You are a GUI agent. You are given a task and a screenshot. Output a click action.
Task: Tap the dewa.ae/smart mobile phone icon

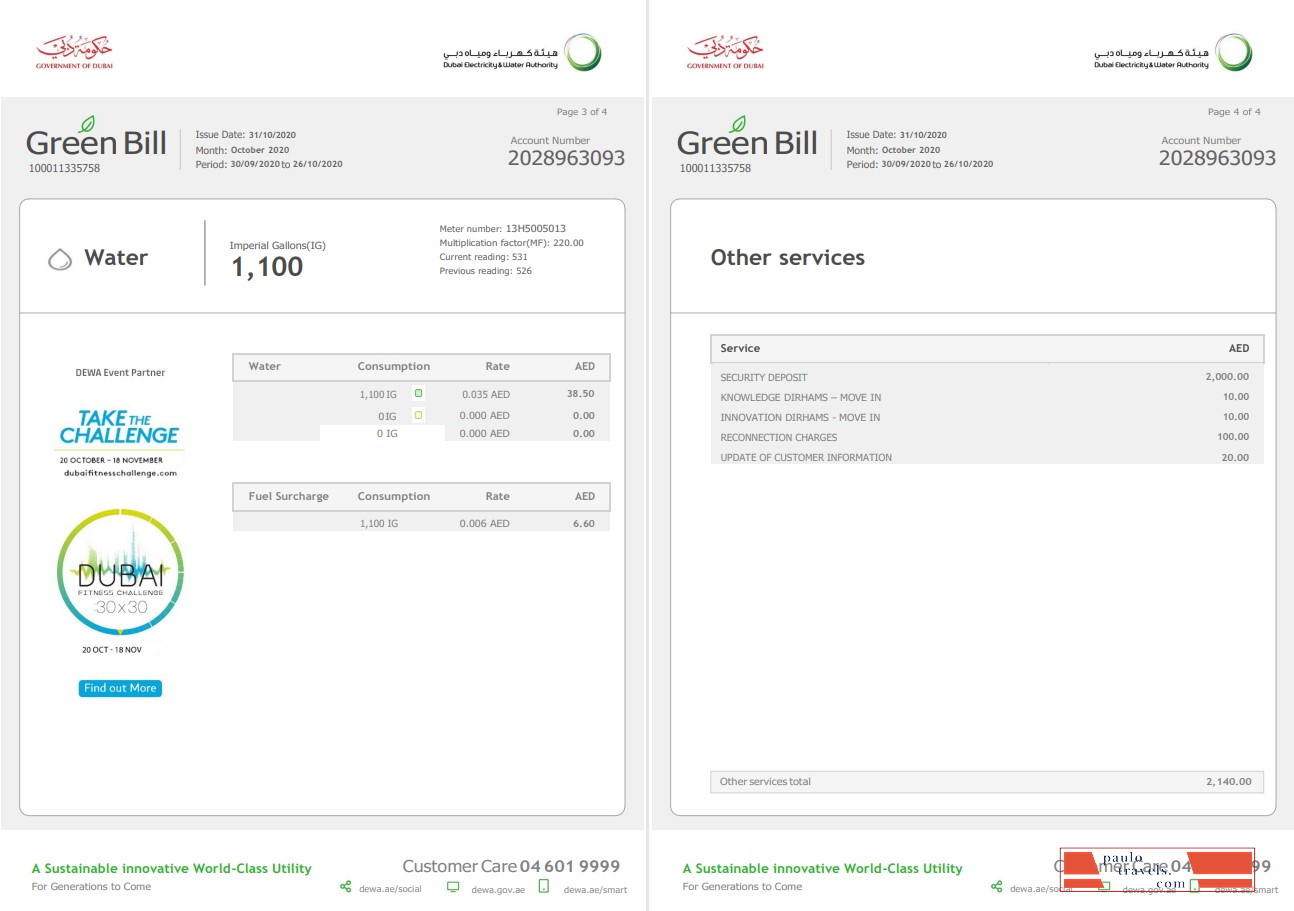[543, 887]
